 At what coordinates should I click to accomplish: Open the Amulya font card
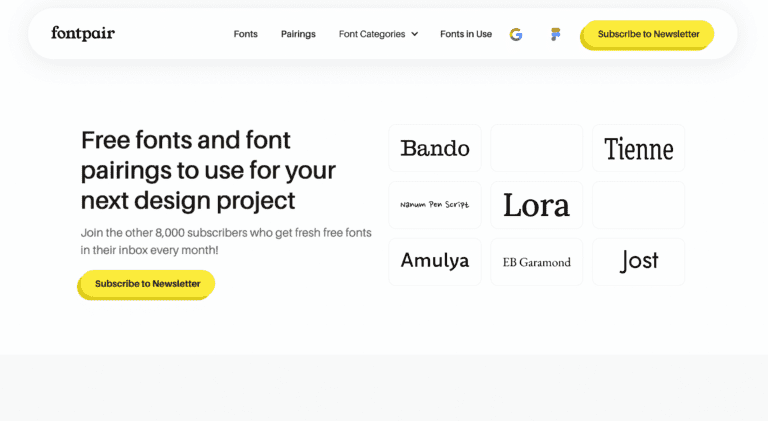(x=435, y=261)
